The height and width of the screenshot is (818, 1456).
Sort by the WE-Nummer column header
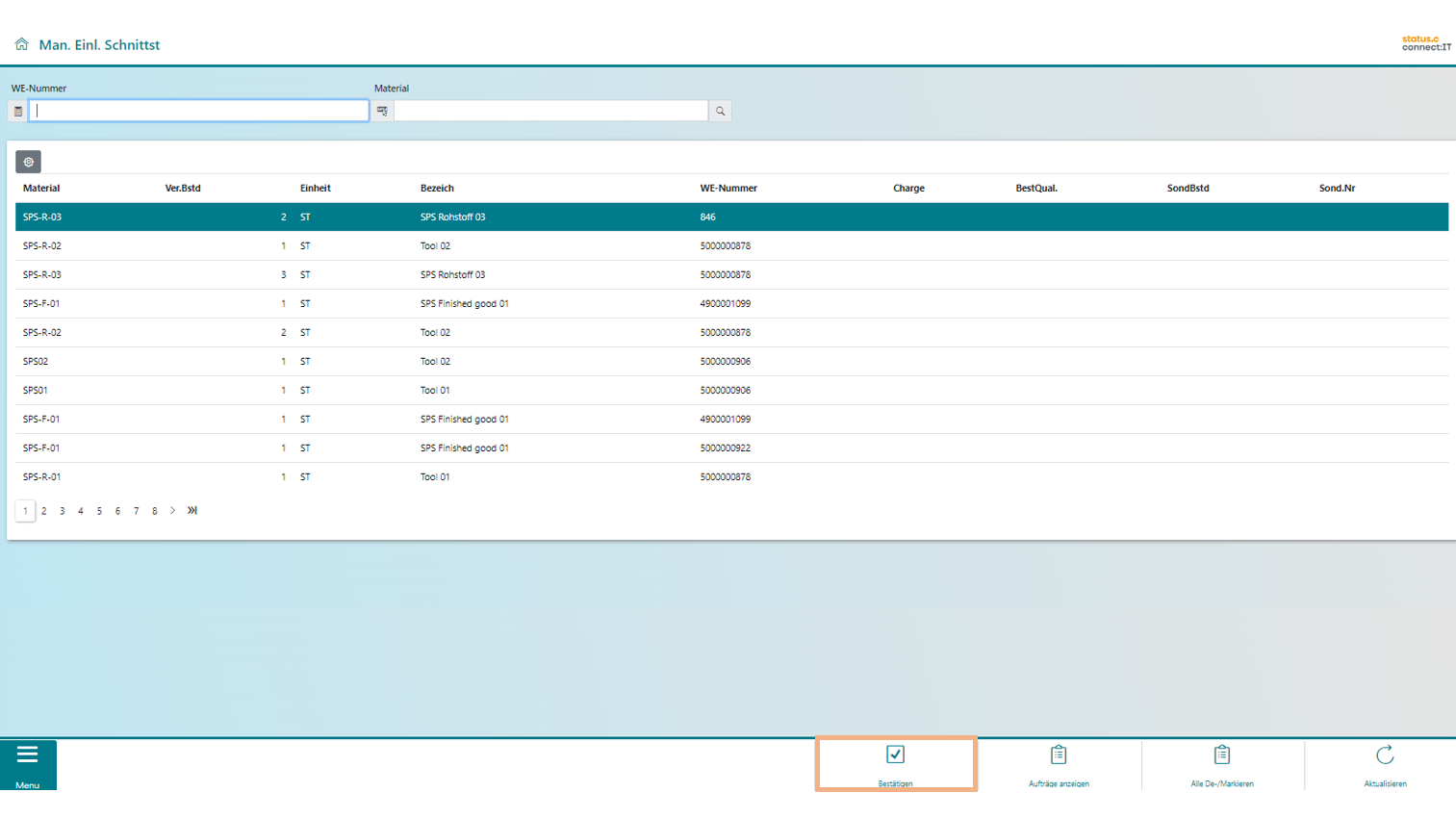pos(728,189)
